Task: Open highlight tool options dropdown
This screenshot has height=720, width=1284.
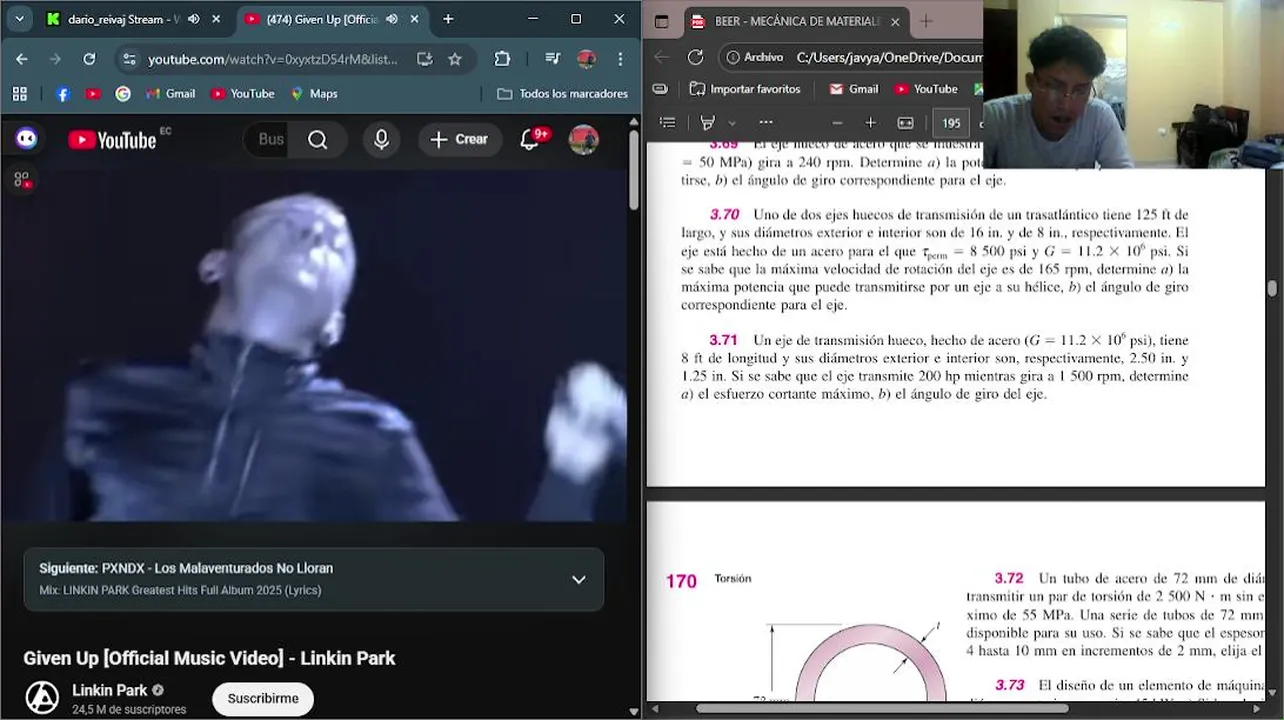Action: point(732,123)
